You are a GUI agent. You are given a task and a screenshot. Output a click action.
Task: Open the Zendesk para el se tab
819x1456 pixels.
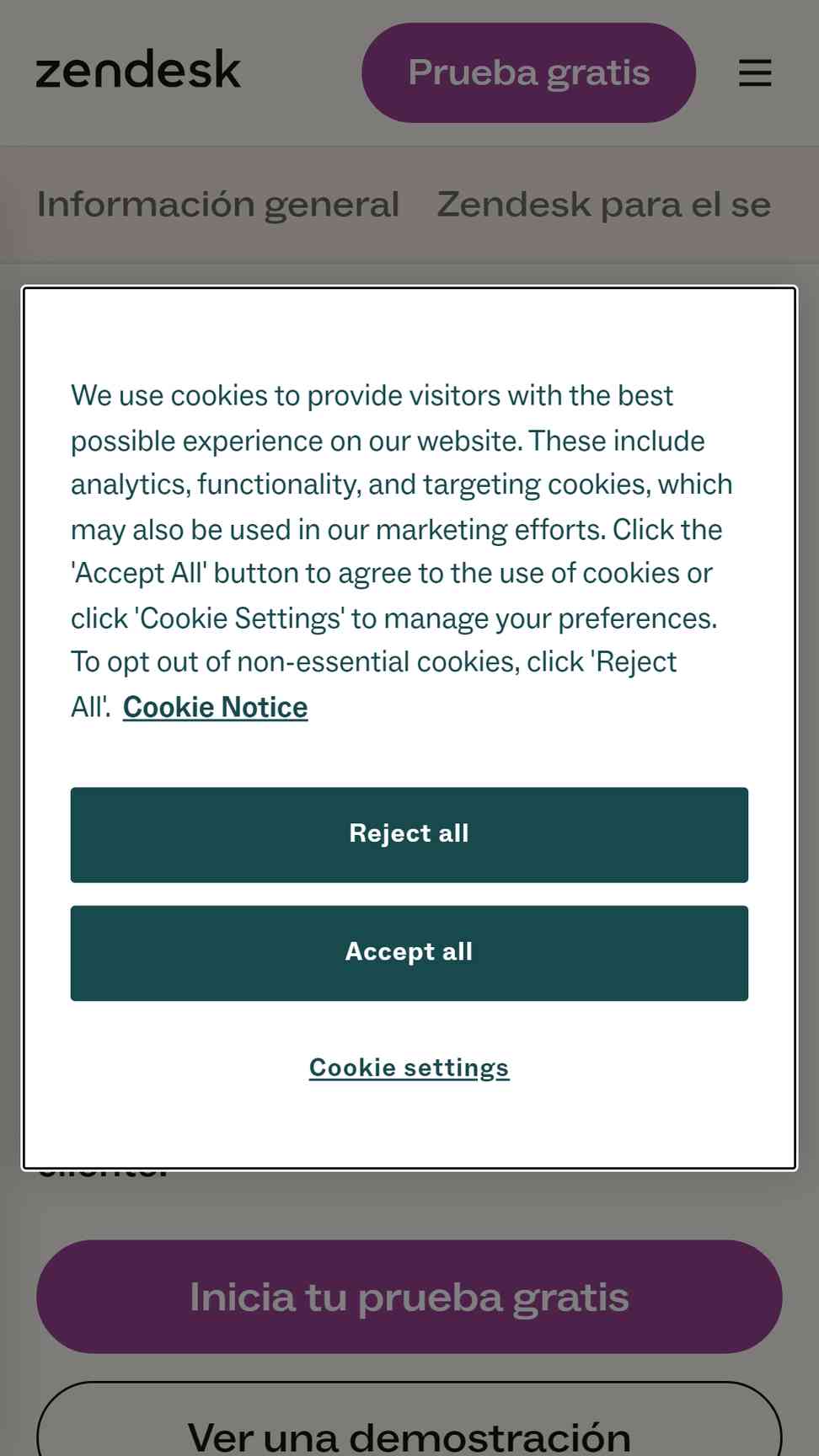(604, 205)
